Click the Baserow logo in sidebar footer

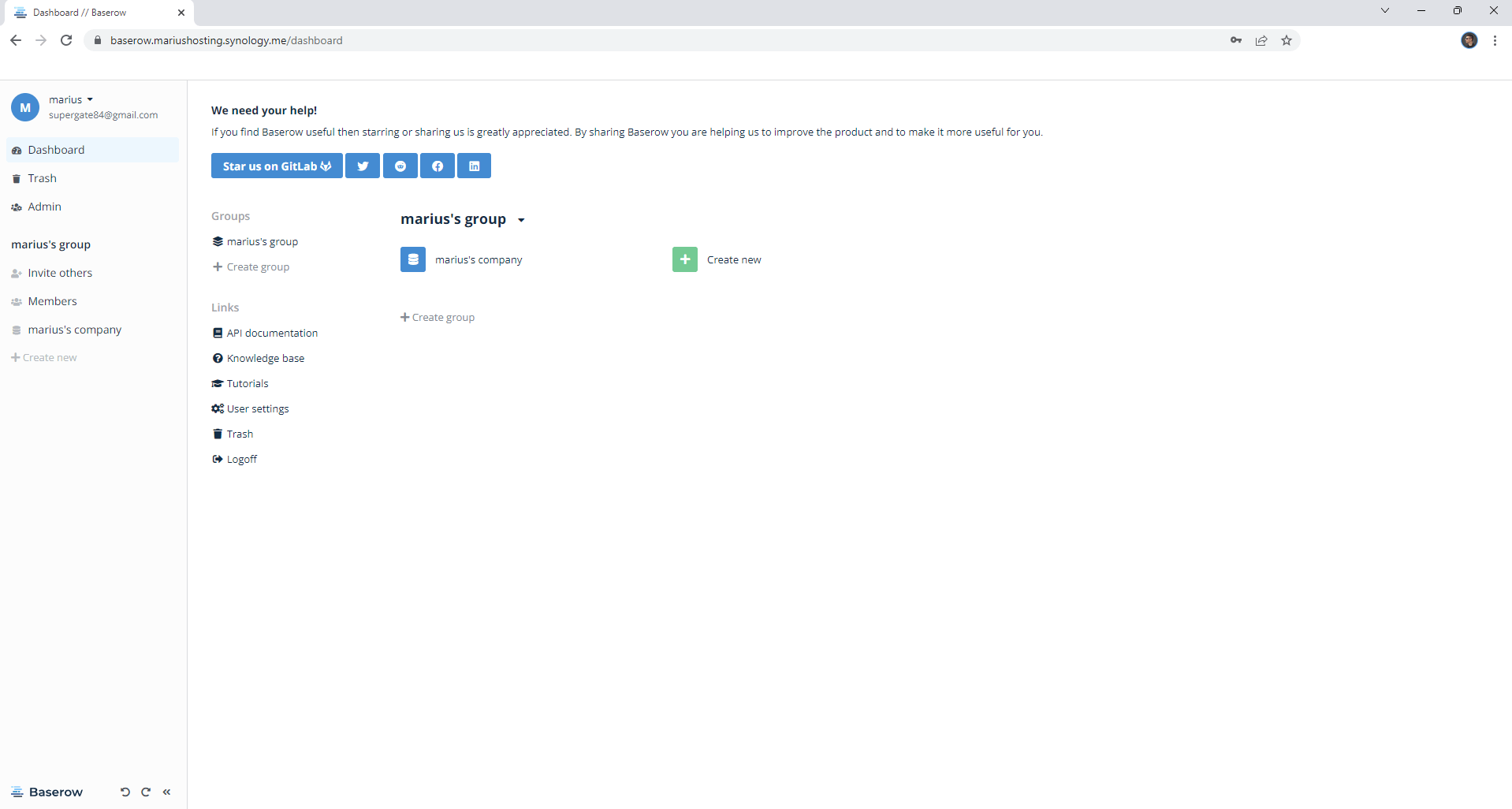pyautogui.click(x=47, y=792)
